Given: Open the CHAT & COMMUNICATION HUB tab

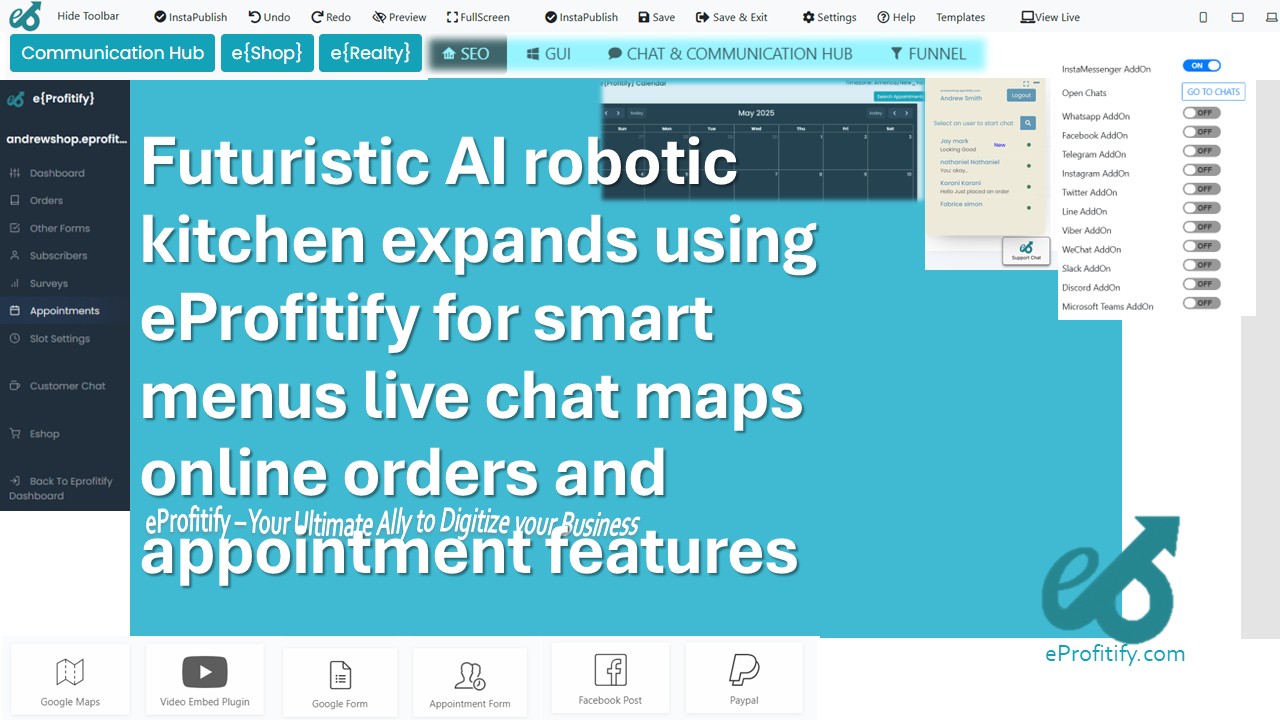Looking at the screenshot, I should (733, 54).
